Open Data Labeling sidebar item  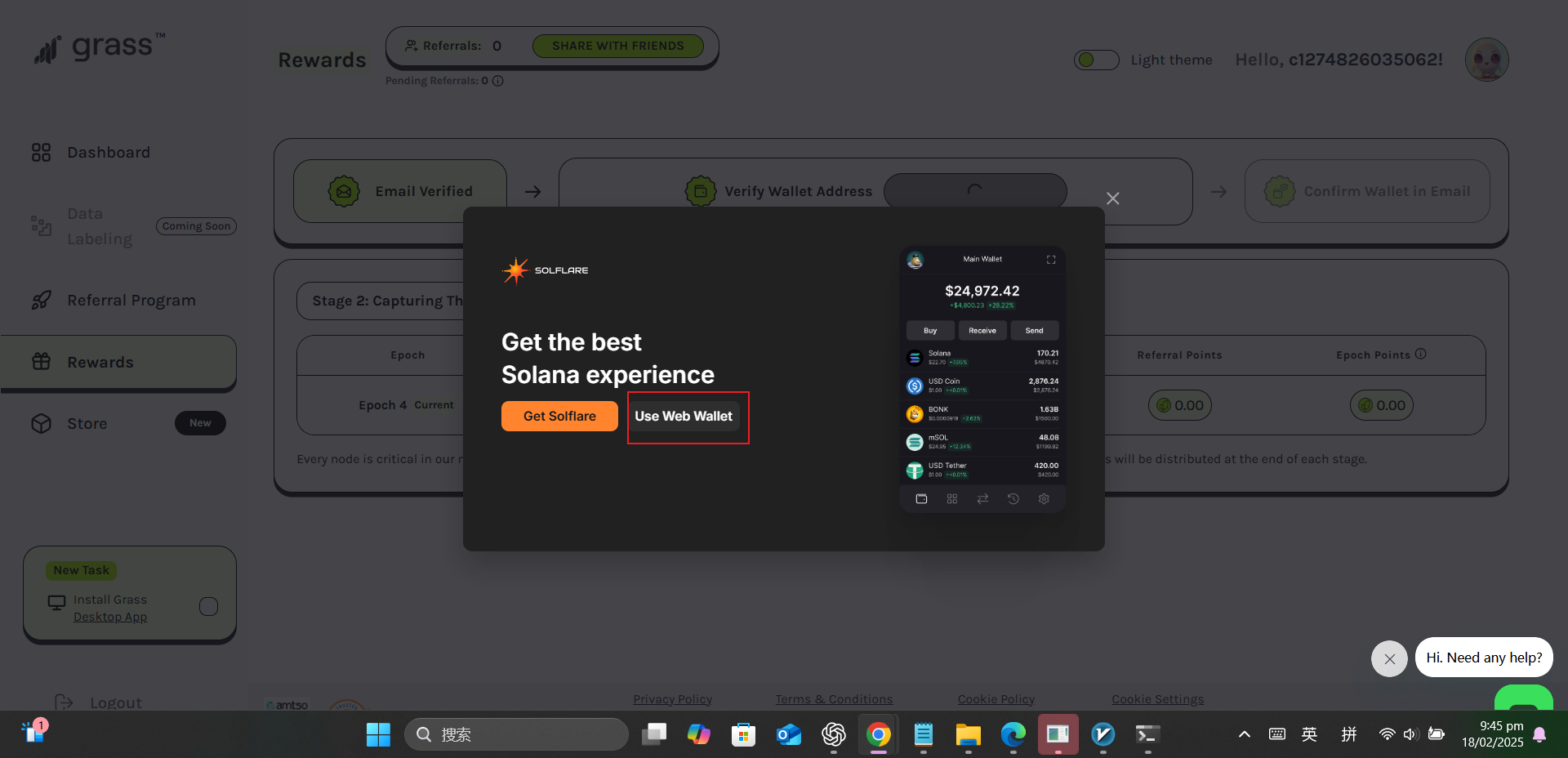pos(100,226)
